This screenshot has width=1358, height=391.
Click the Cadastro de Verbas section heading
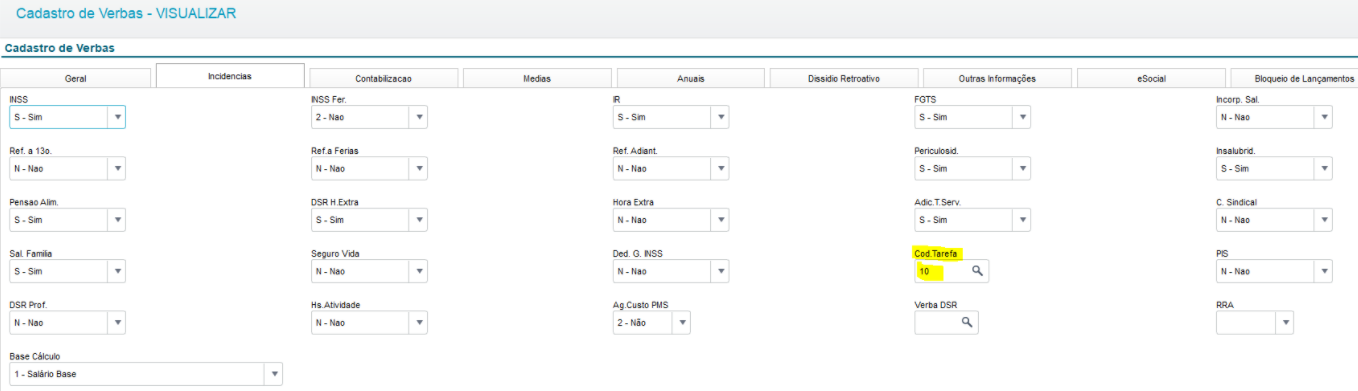pos(59,48)
